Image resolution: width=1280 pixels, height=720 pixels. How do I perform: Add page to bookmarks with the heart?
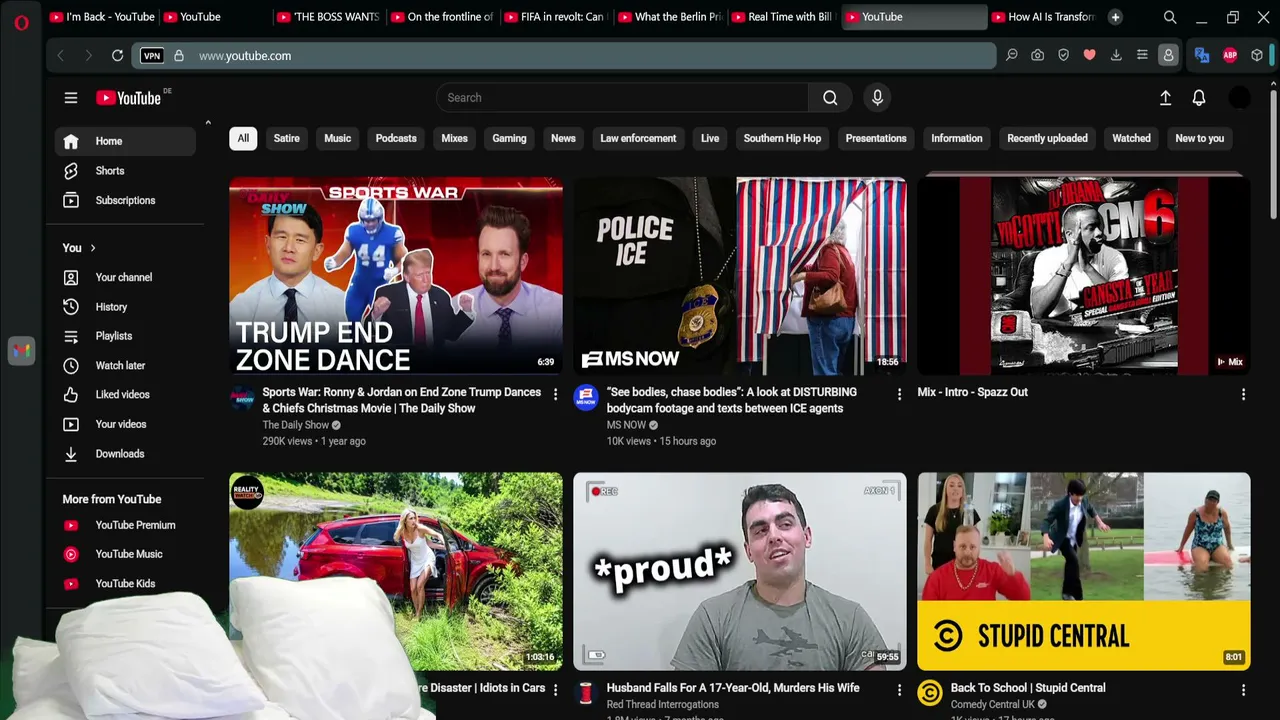tap(1090, 56)
